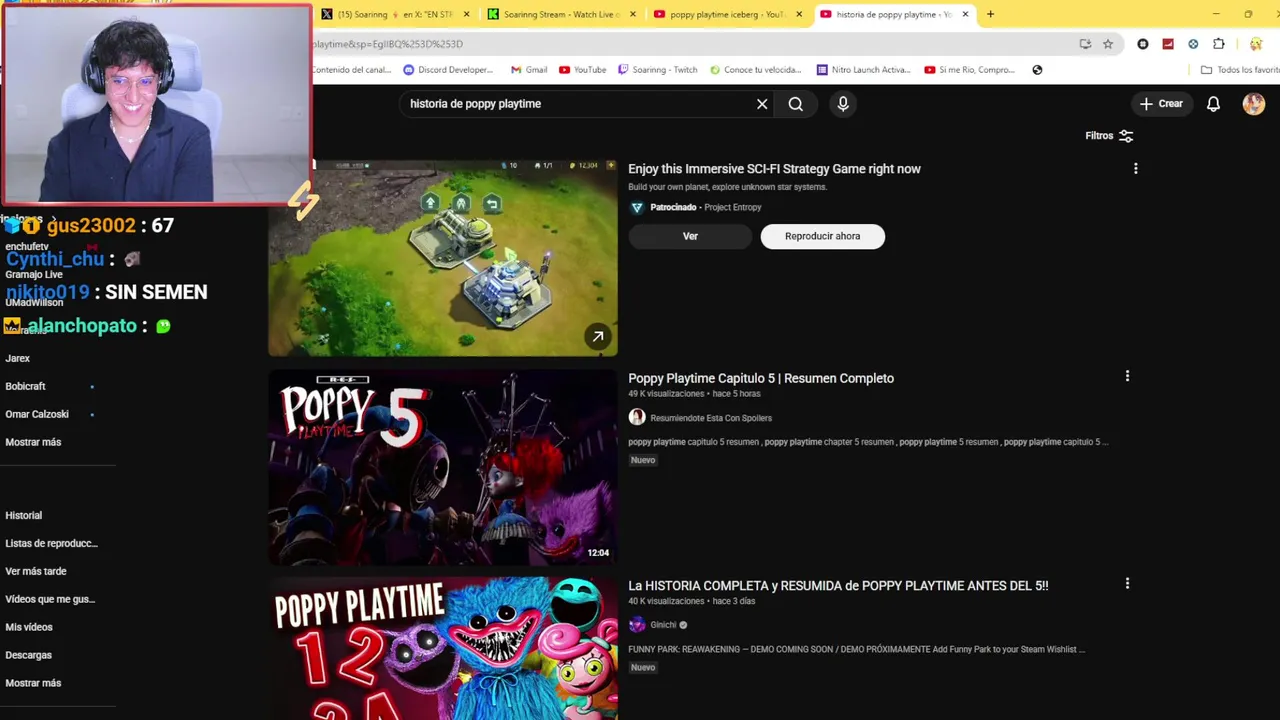The height and width of the screenshot is (720, 1280).
Task: Clear the search box with the X
Action: 762,104
